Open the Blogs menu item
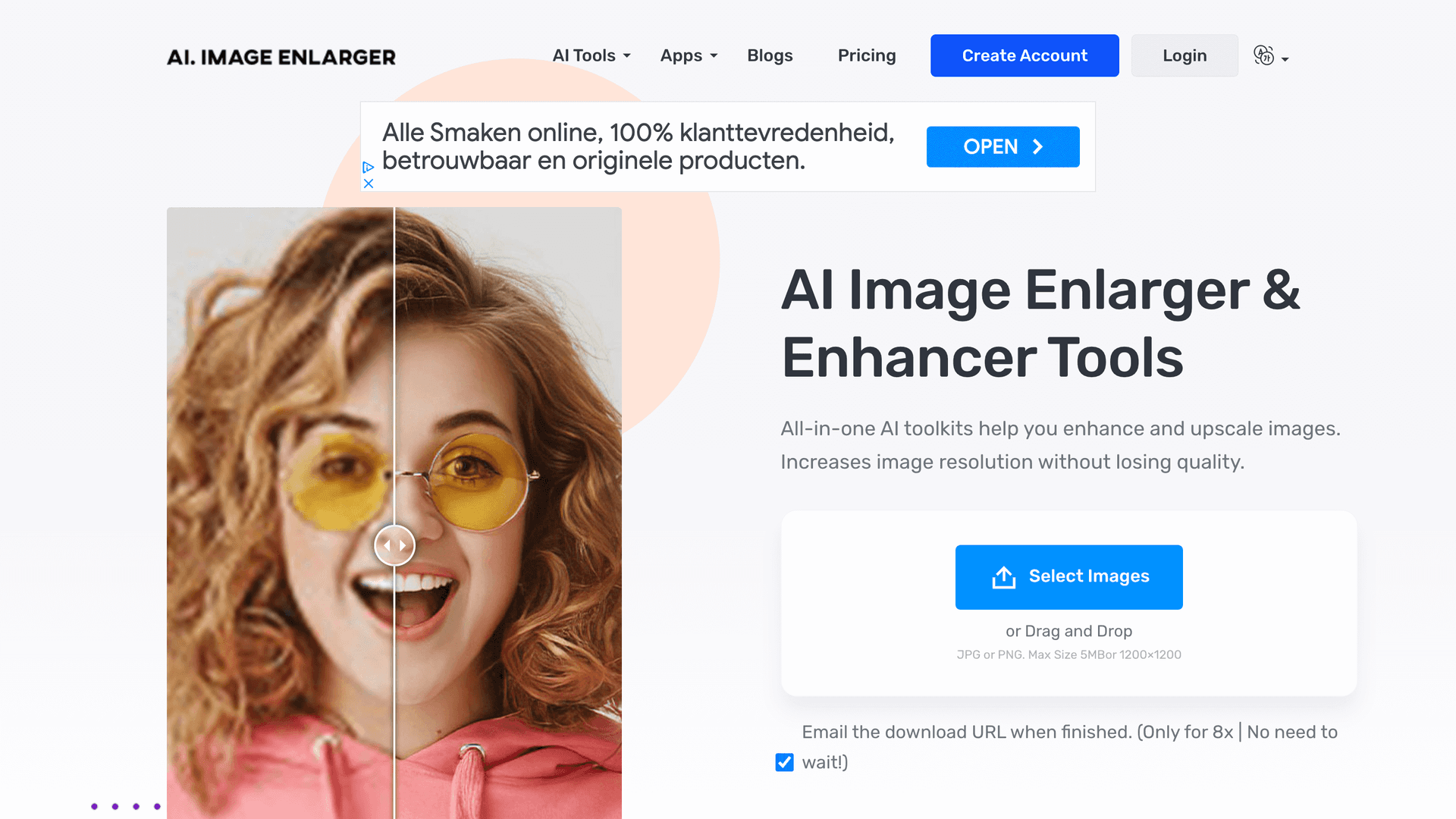Viewport: 1456px width, 819px height. click(770, 55)
